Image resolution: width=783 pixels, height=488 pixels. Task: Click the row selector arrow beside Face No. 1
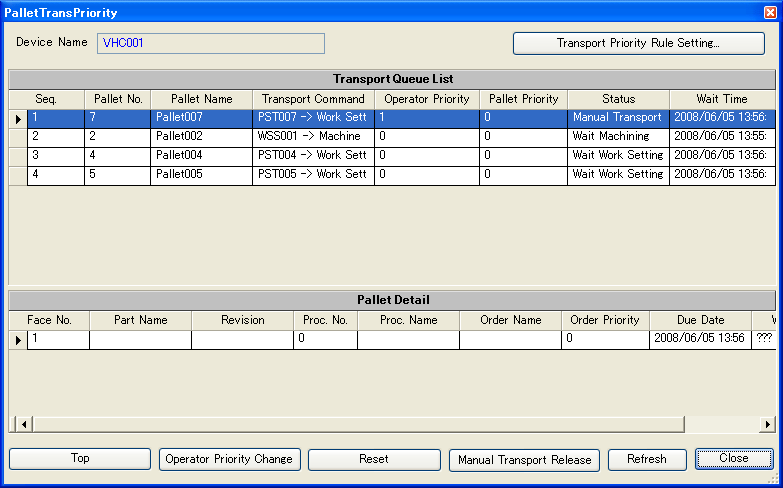(x=18, y=340)
